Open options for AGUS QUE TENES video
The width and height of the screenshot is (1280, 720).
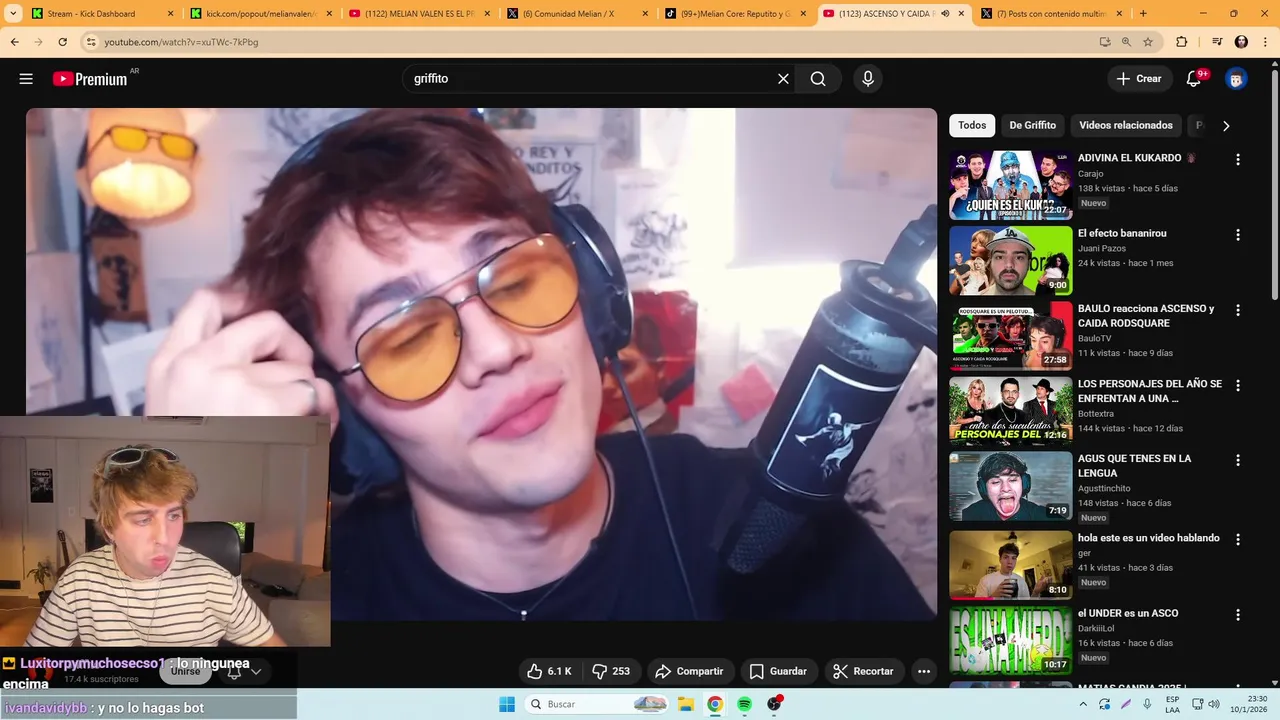coord(1238,460)
